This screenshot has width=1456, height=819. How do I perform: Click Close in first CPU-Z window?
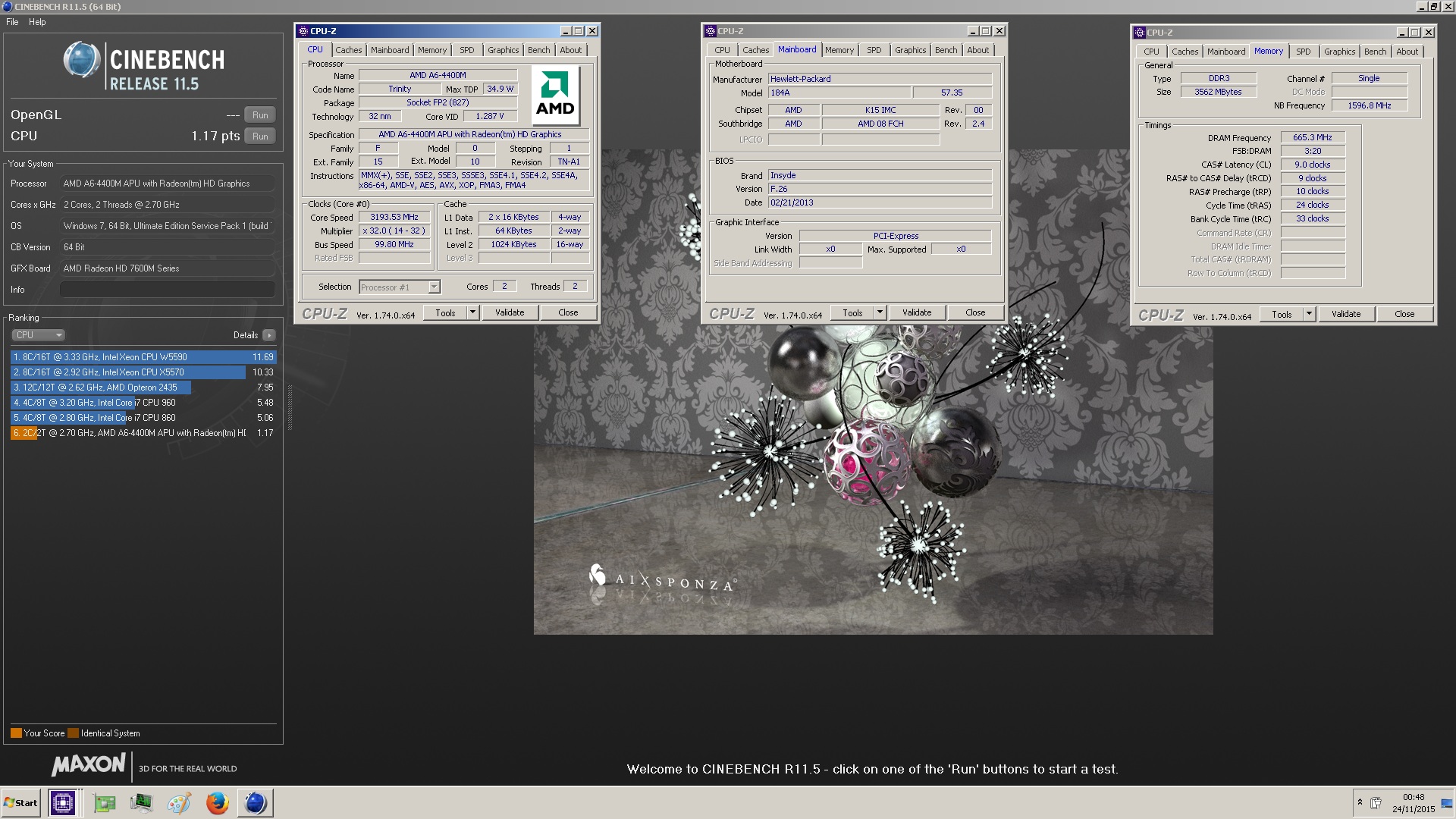pos(568,312)
